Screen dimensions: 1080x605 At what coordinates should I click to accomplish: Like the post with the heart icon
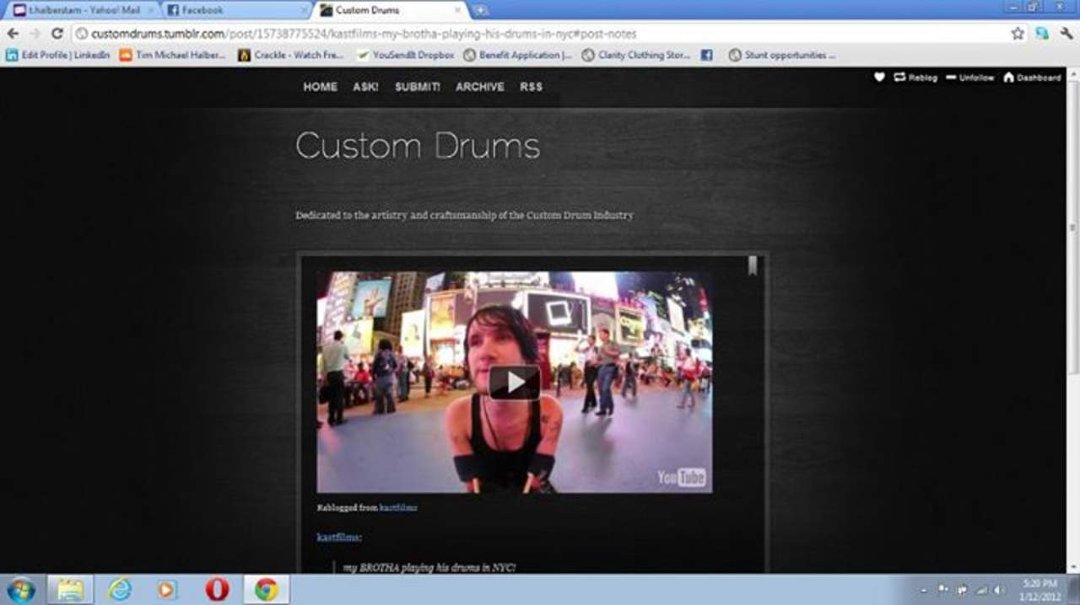coord(879,77)
